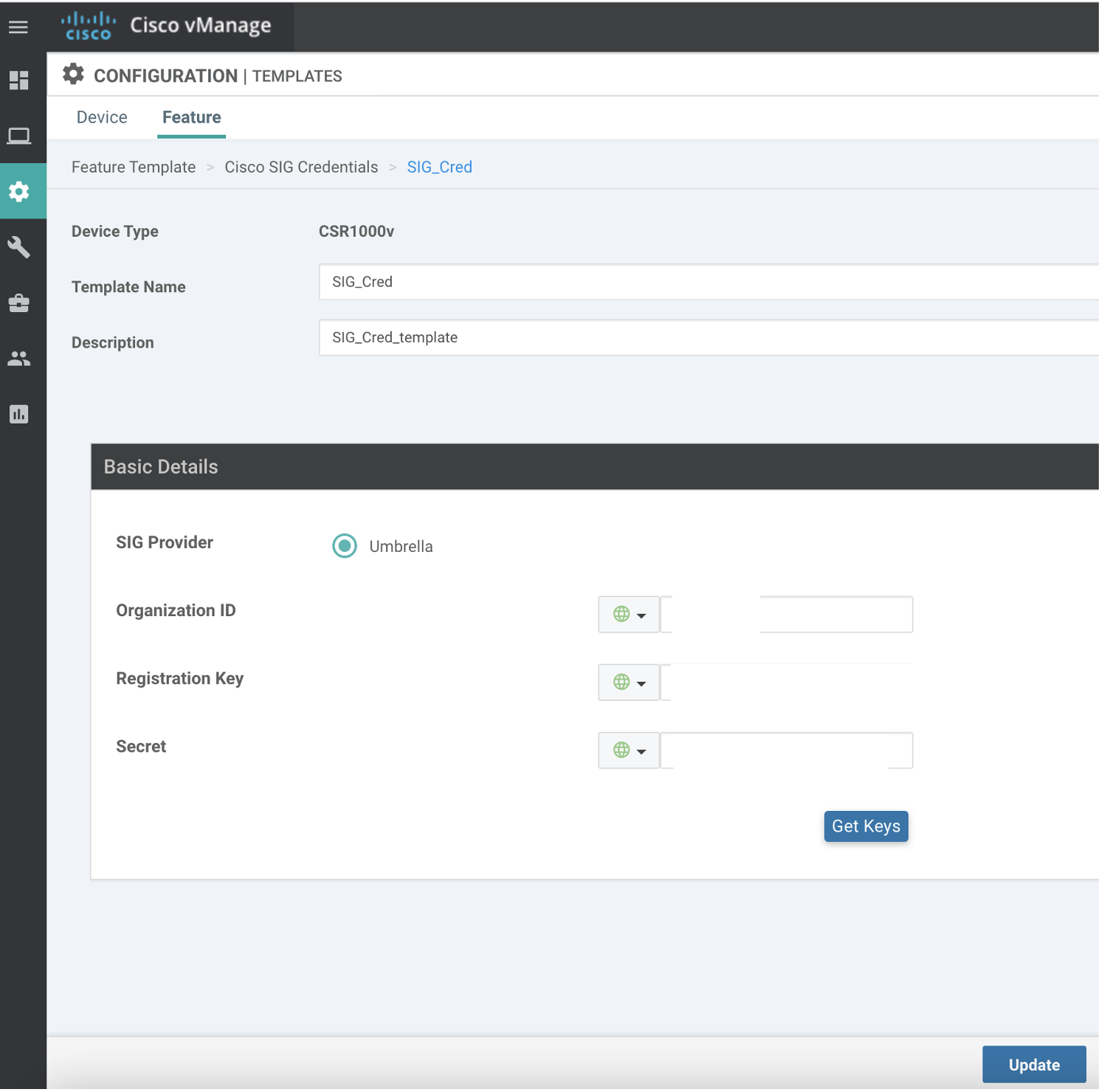
Task: Click the SIG_Cred breadcrumb link
Action: click(x=440, y=167)
